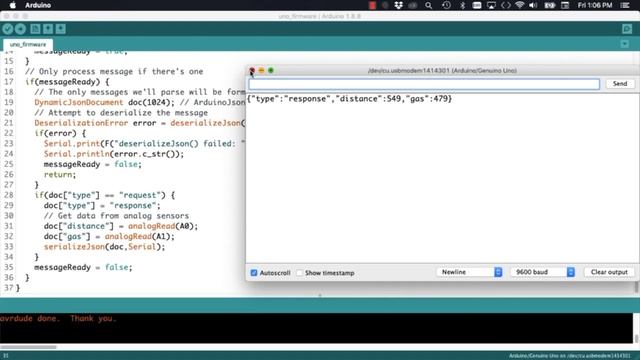This screenshot has width=640, height=360.
Task: Expand the tab options dropdown arrow
Action: point(624,44)
